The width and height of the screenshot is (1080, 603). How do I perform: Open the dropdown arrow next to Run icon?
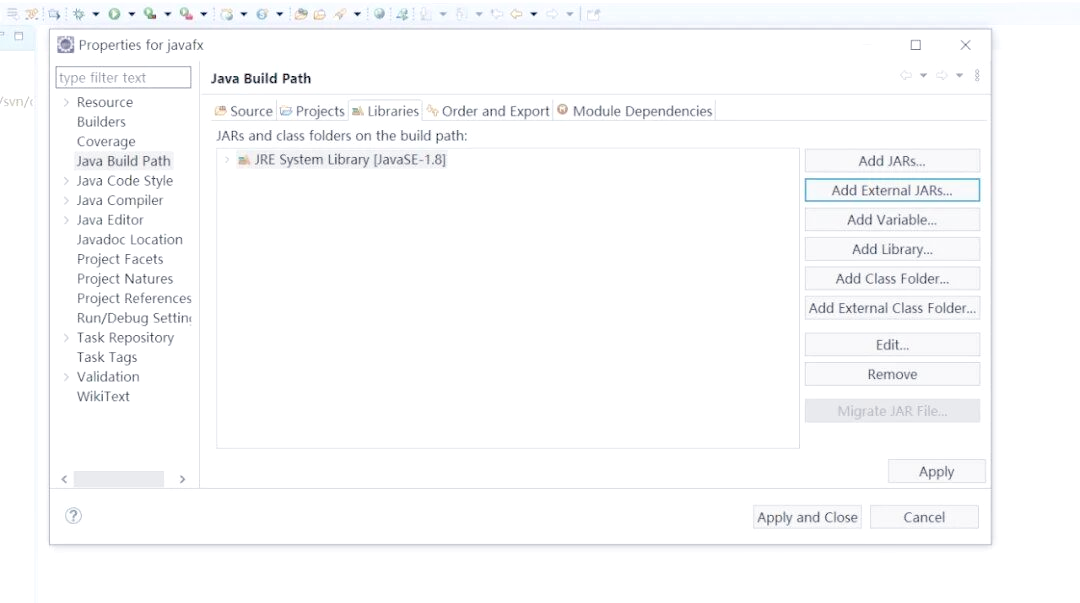click(132, 14)
